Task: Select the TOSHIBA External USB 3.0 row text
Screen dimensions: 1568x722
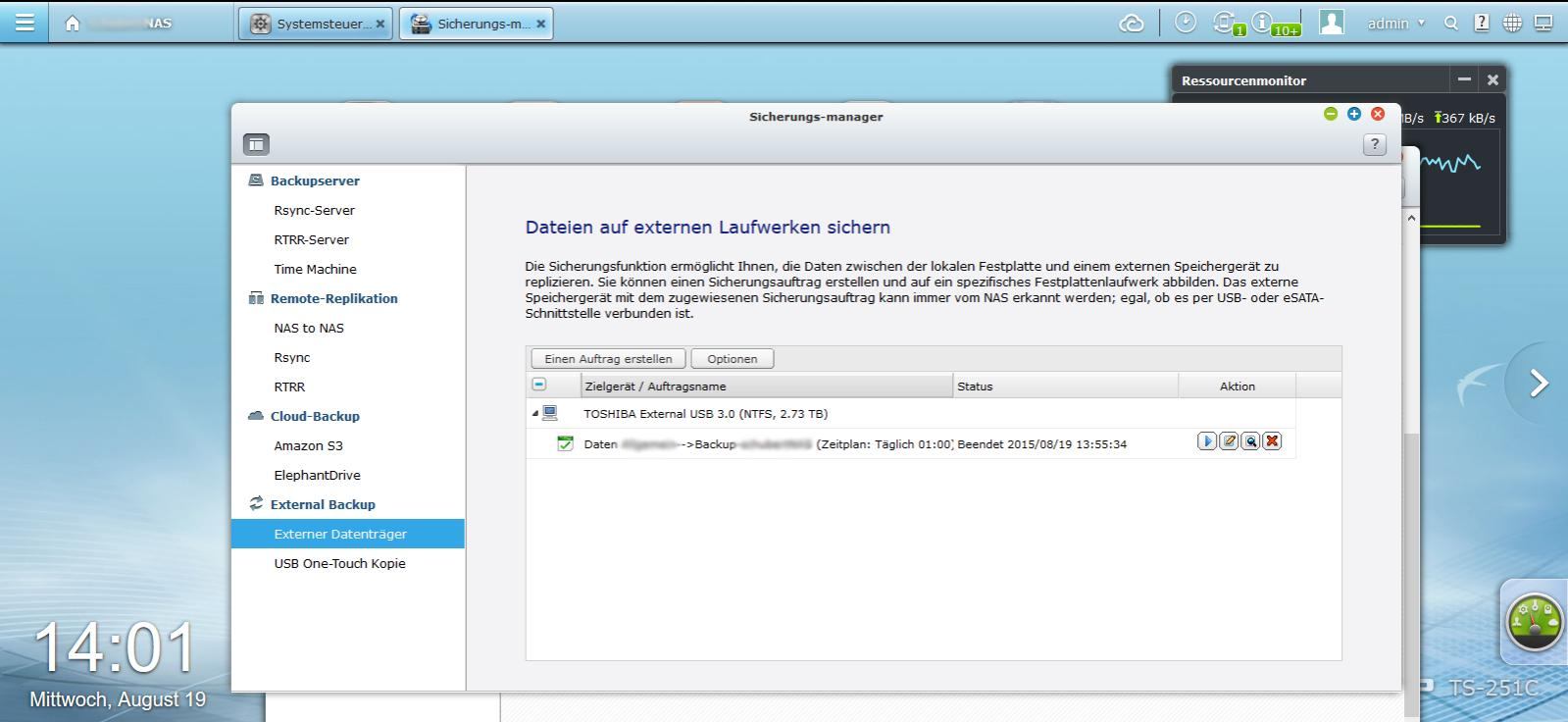Action: tap(705, 414)
